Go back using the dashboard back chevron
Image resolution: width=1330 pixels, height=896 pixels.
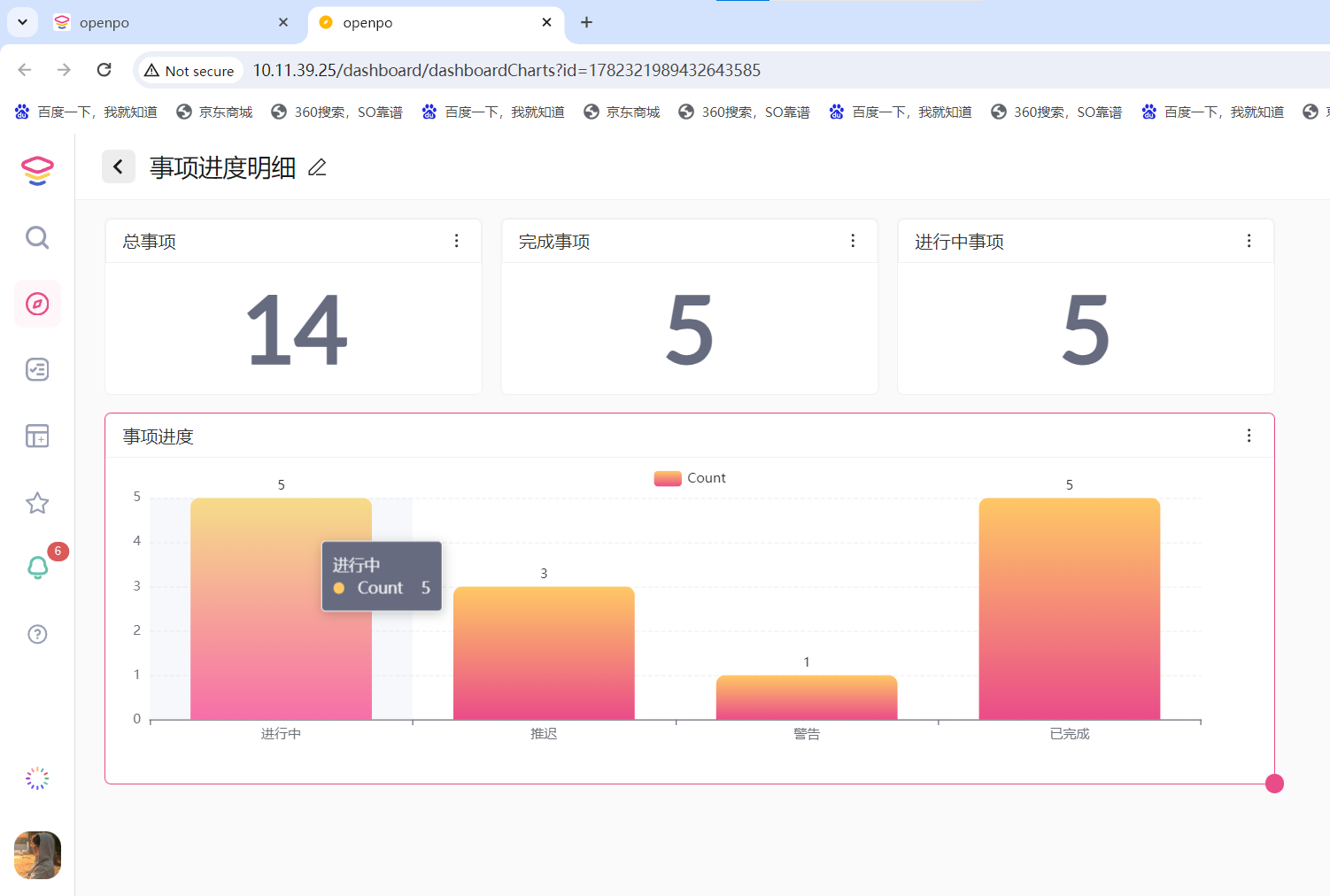119,166
